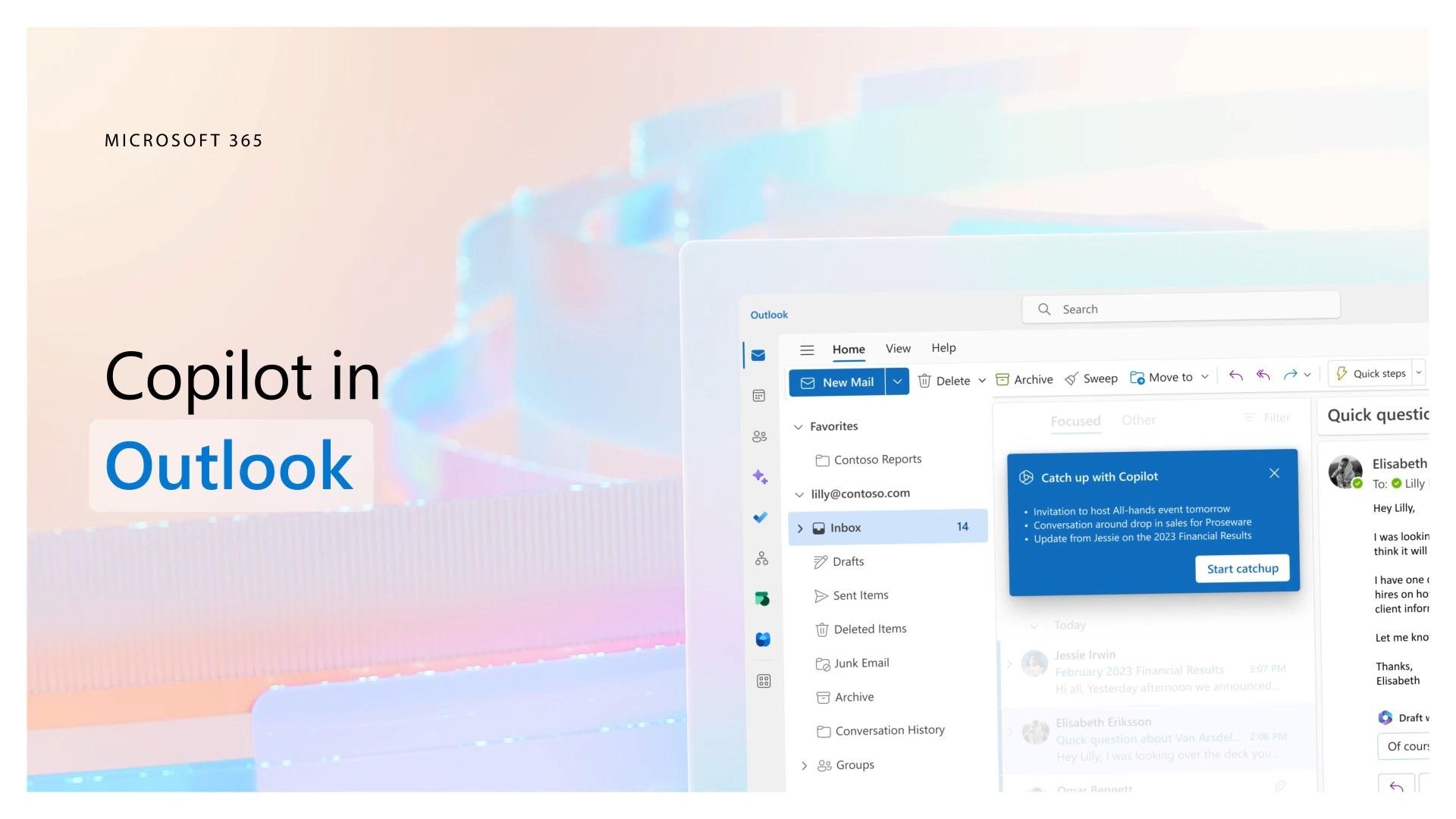
Task: Open the Org Explorer sidebar icon
Action: pos(761,558)
